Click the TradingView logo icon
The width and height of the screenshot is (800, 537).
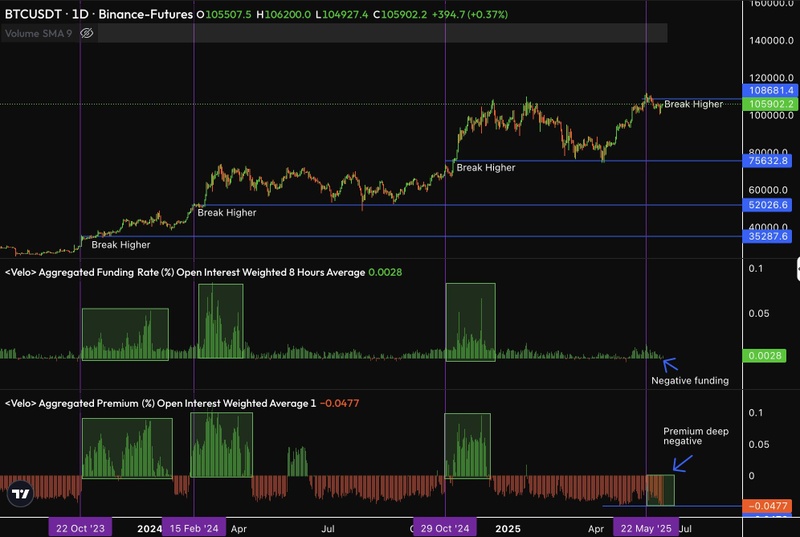(x=20, y=494)
